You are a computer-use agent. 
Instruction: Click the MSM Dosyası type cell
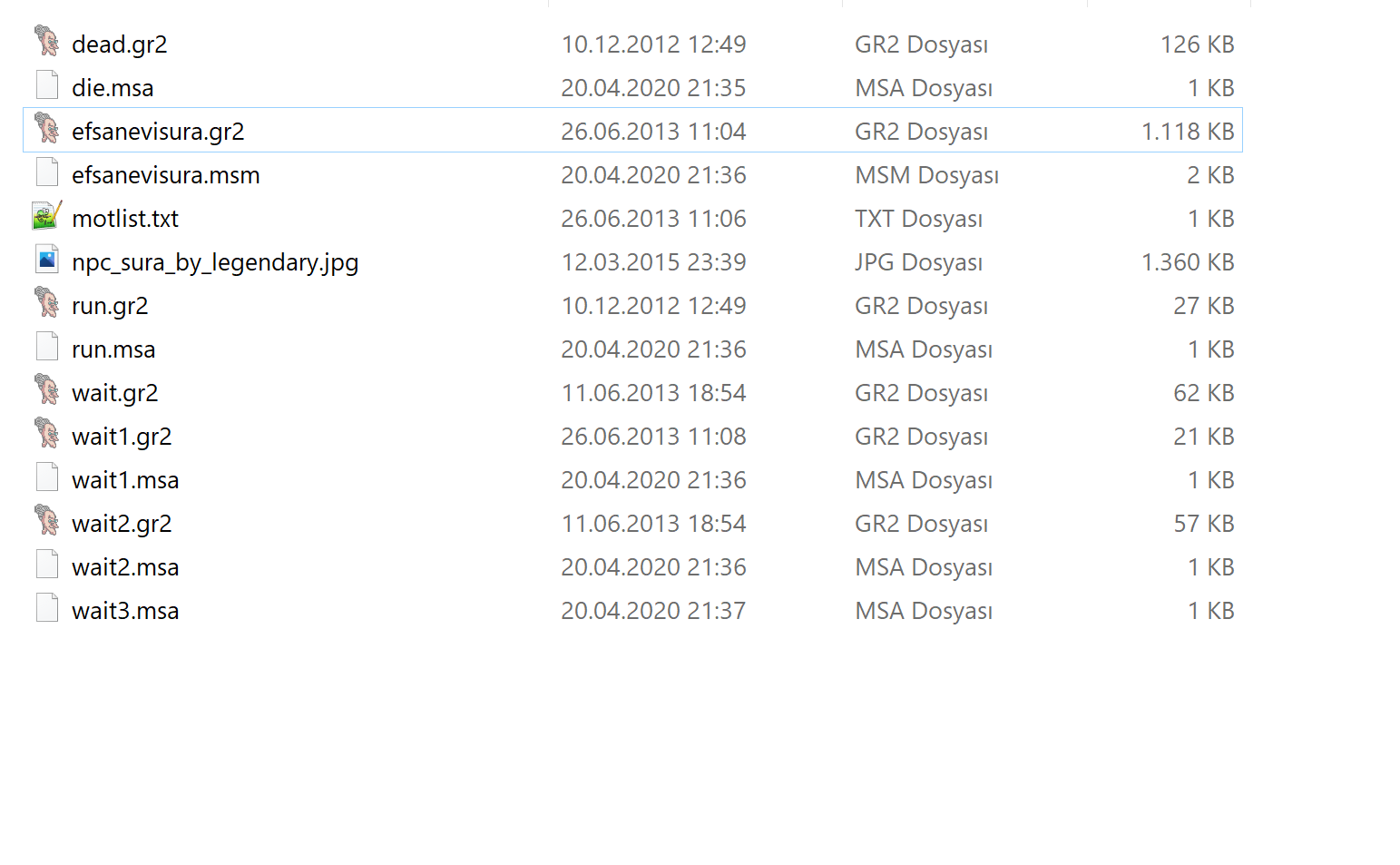tap(926, 175)
